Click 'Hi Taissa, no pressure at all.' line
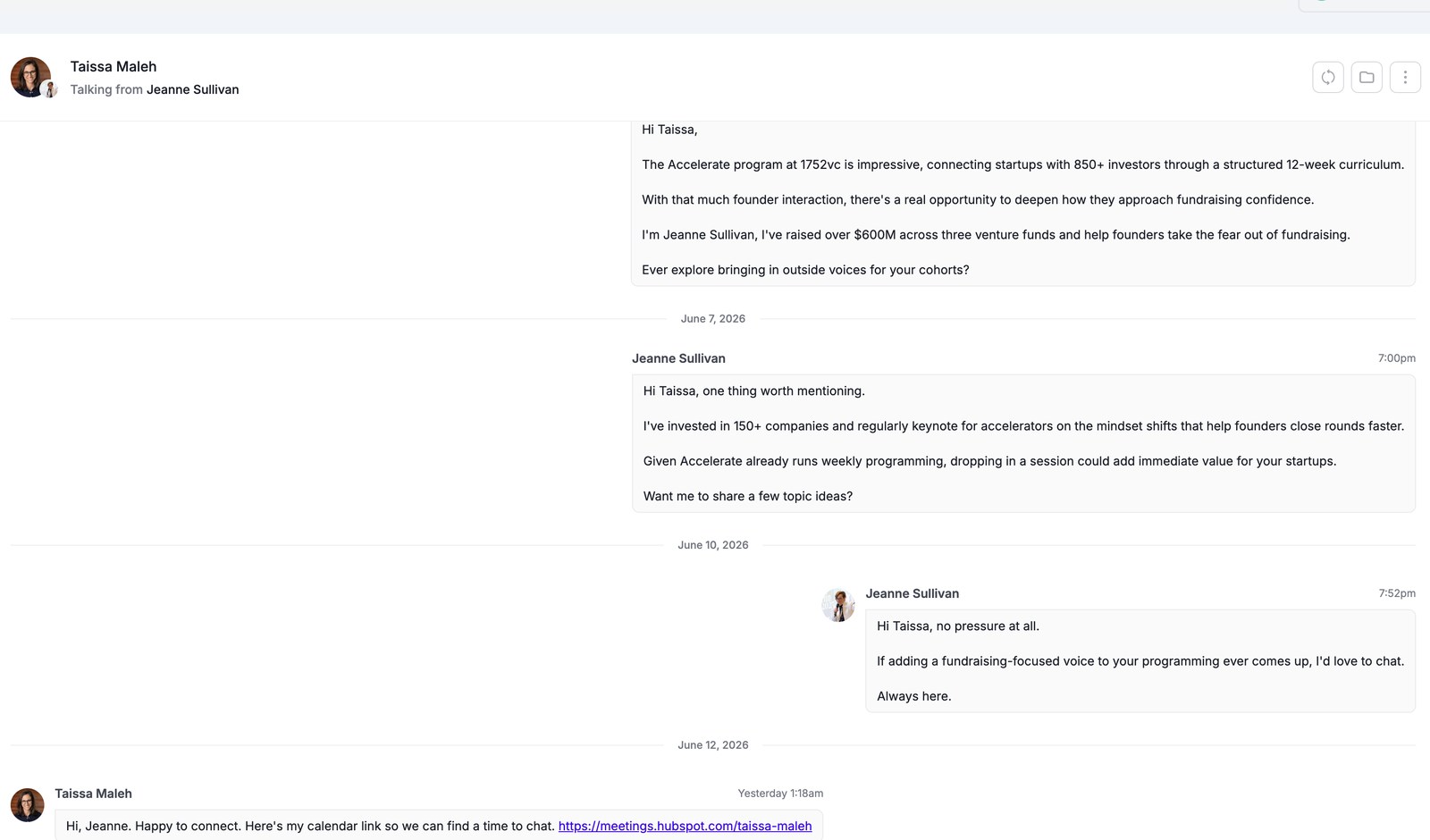Viewport: 1430px width, 840px height. pos(957,626)
